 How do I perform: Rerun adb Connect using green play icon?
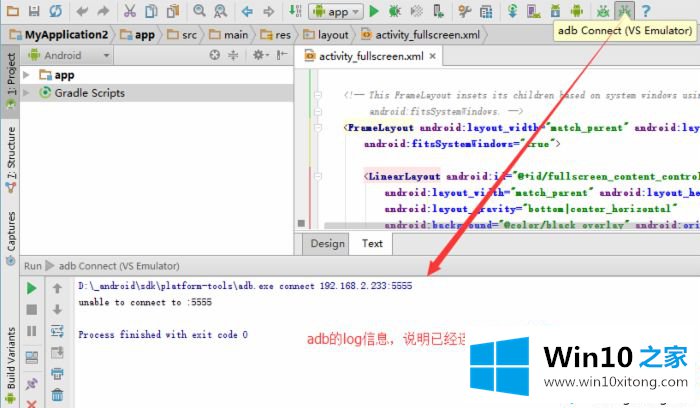[31, 288]
